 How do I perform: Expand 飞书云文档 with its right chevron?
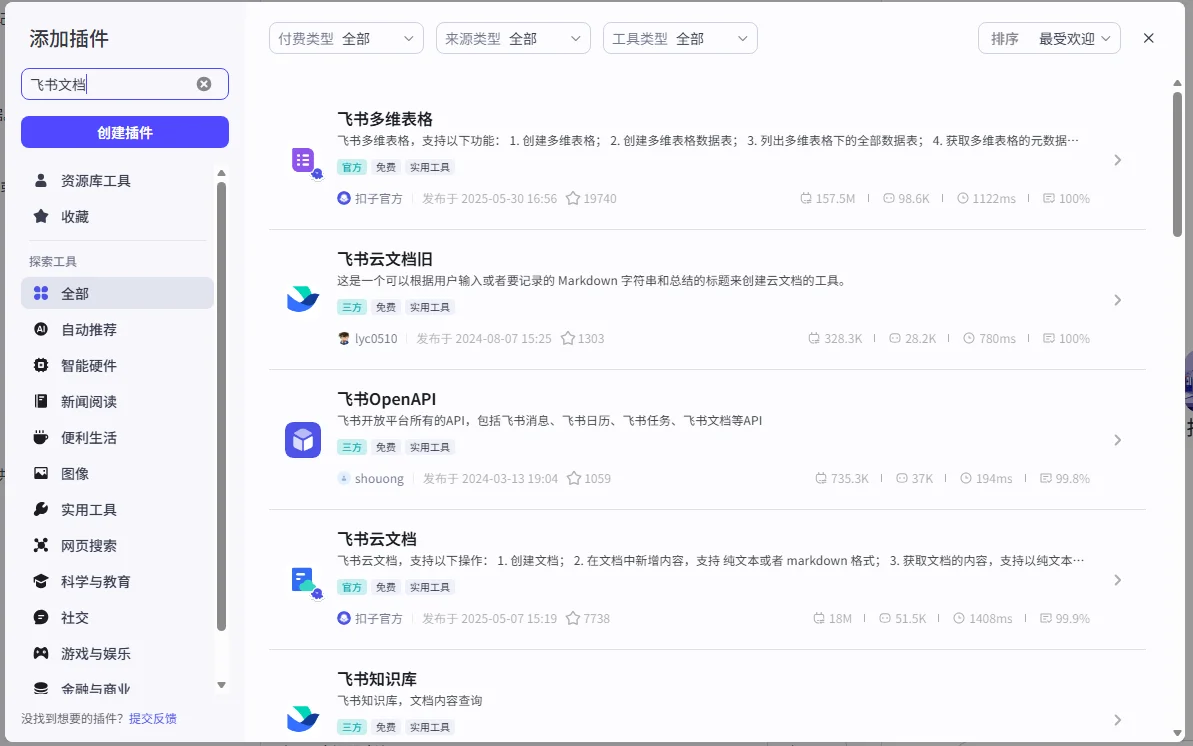pyautogui.click(x=1118, y=580)
